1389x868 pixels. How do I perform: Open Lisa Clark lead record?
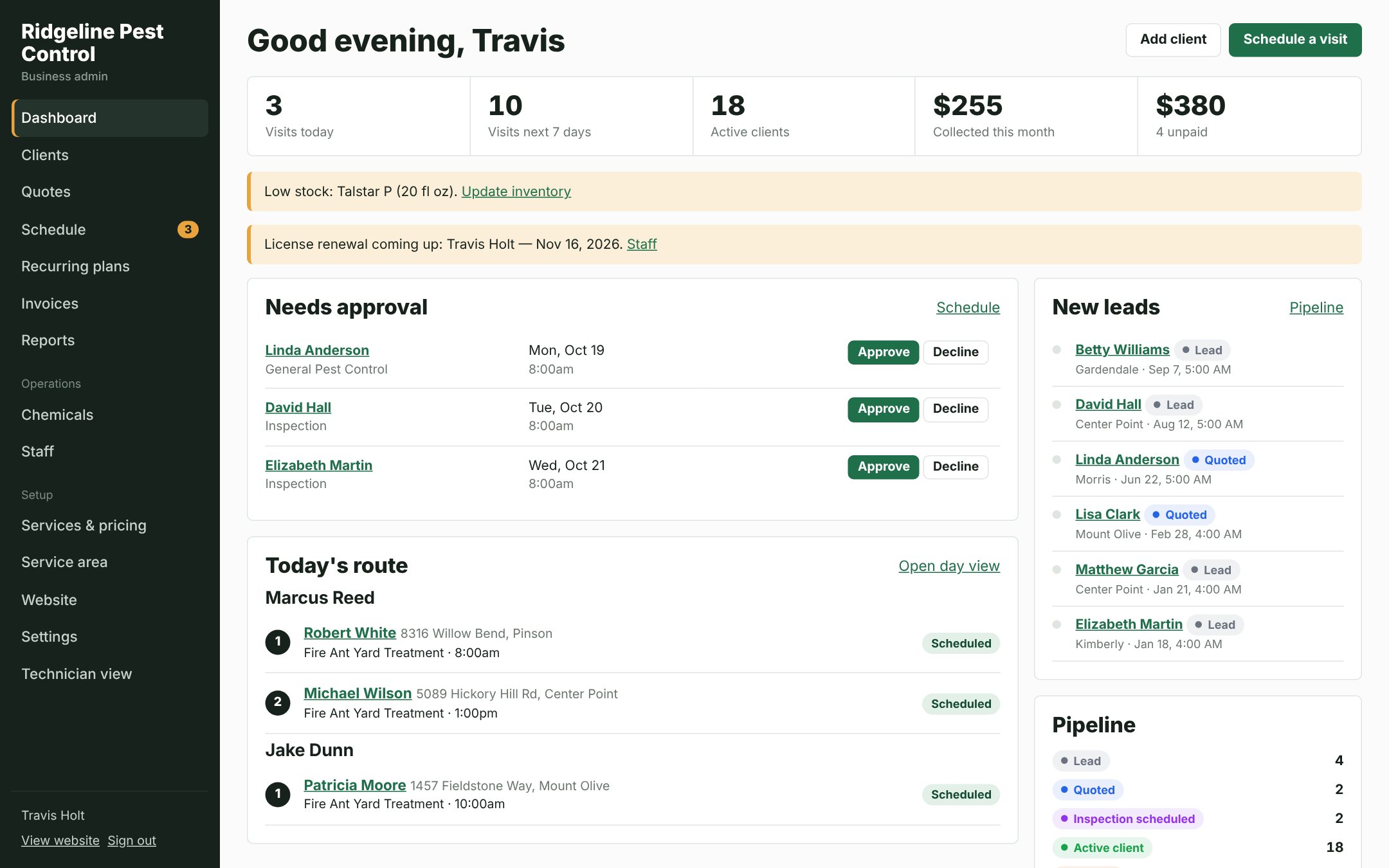[x=1107, y=514]
